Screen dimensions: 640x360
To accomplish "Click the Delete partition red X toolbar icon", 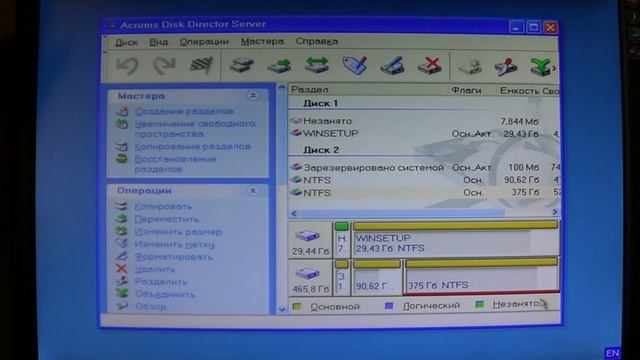I will (x=430, y=65).
